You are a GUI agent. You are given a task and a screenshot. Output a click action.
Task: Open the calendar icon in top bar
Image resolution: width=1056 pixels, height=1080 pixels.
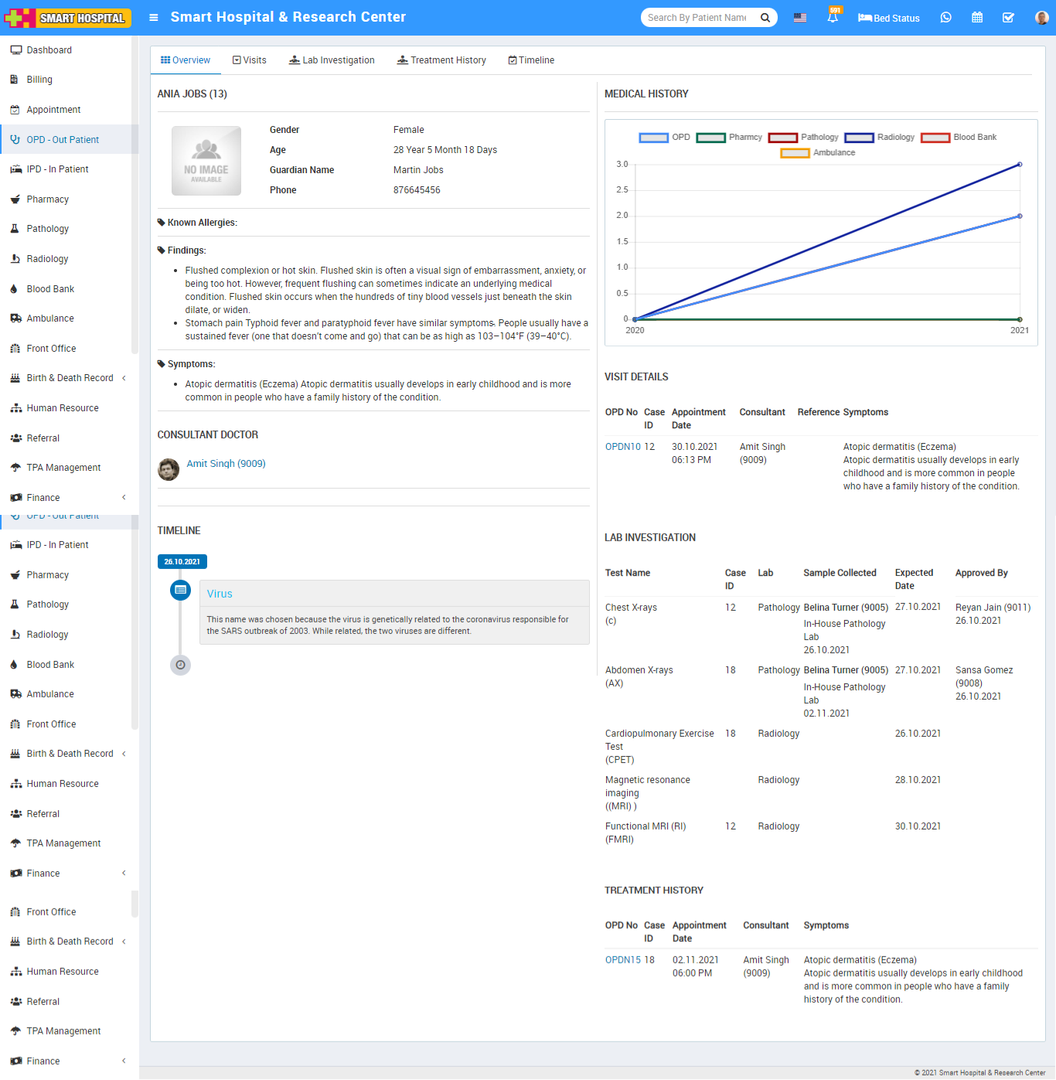[977, 18]
